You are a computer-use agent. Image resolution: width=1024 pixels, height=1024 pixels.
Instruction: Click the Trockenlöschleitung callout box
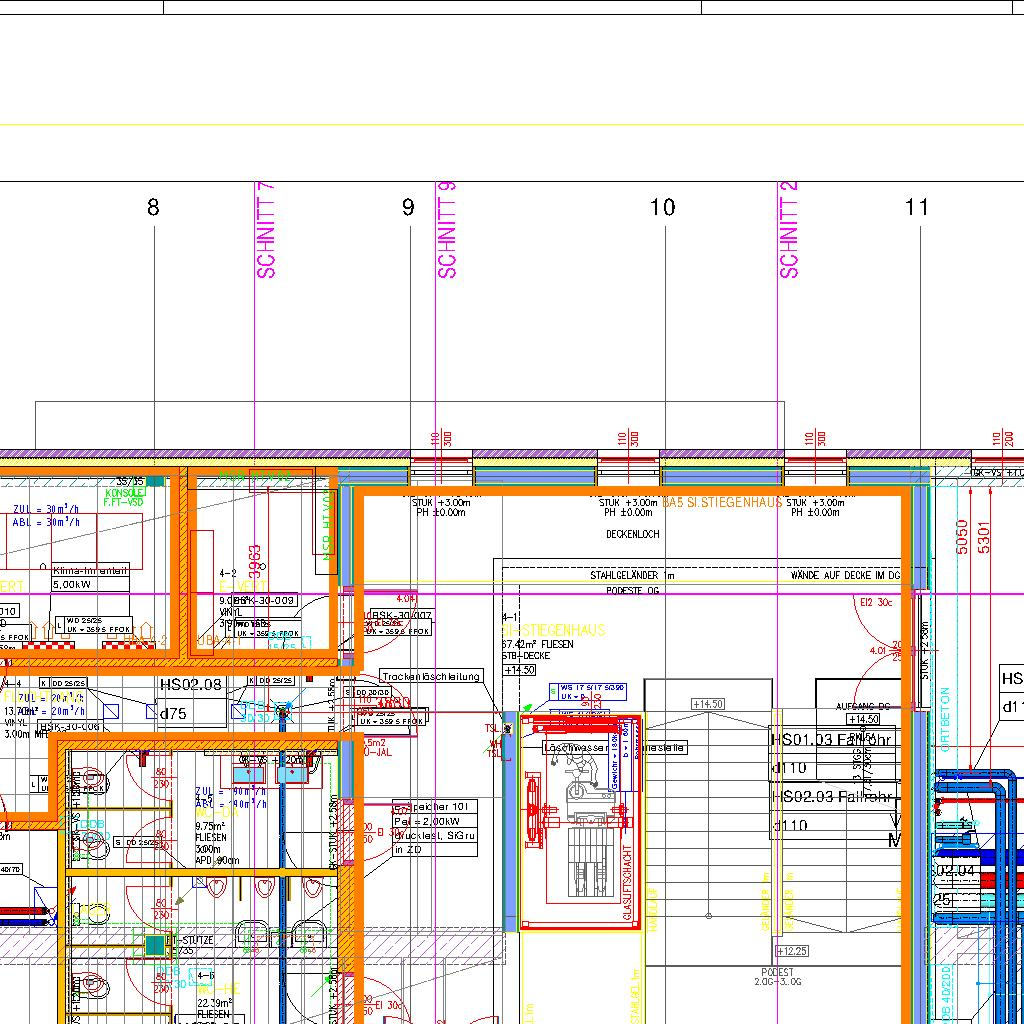[x=431, y=677]
